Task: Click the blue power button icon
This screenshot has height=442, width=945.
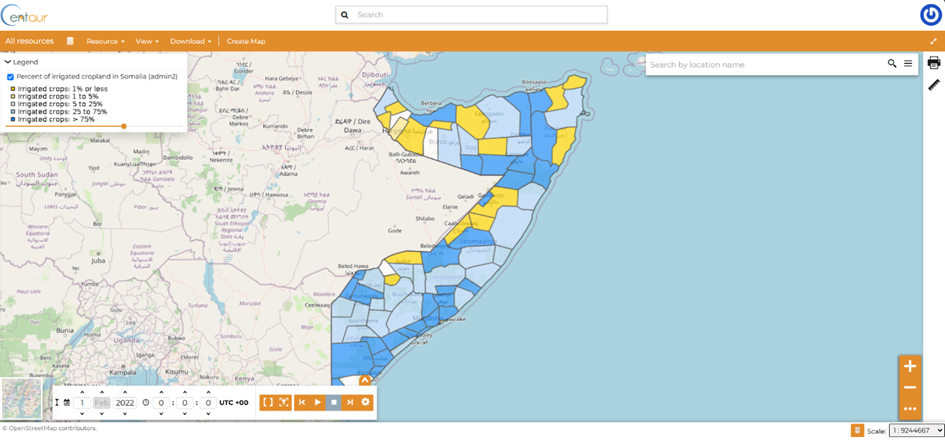Action: click(930, 15)
